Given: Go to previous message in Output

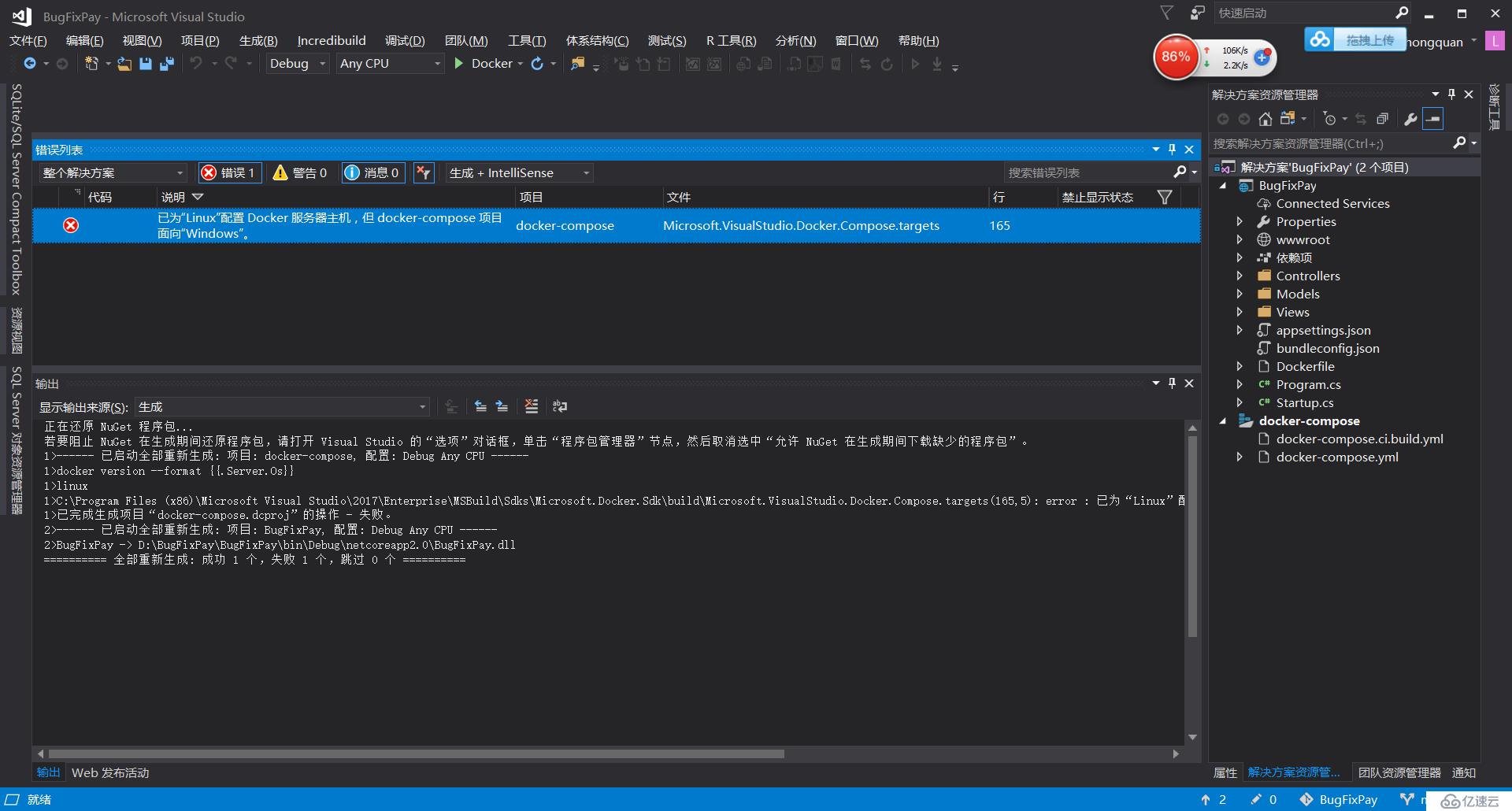Looking at the screenshot, I should 480,406.
